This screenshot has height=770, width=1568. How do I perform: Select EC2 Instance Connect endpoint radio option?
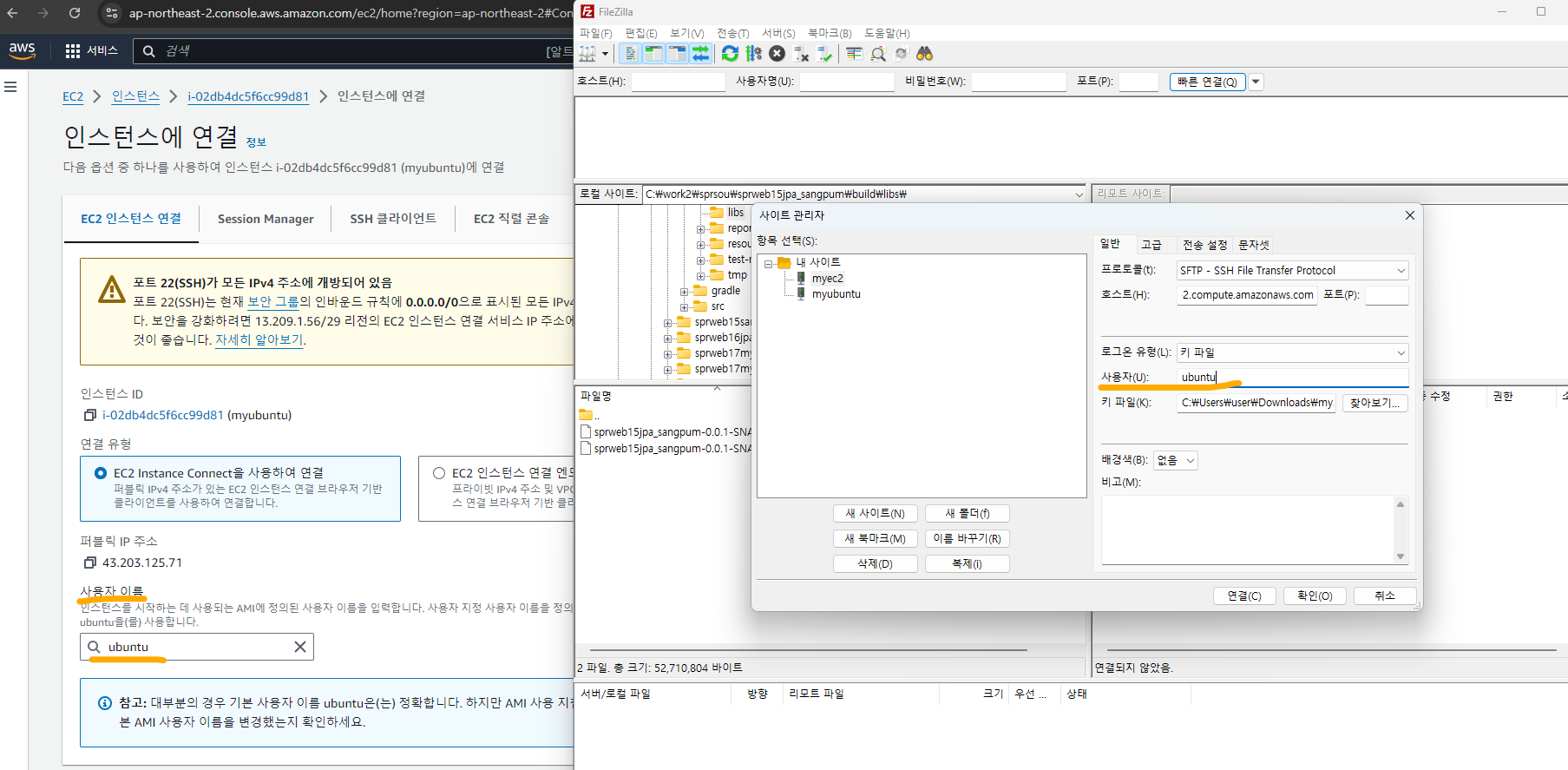click(439, 473)
